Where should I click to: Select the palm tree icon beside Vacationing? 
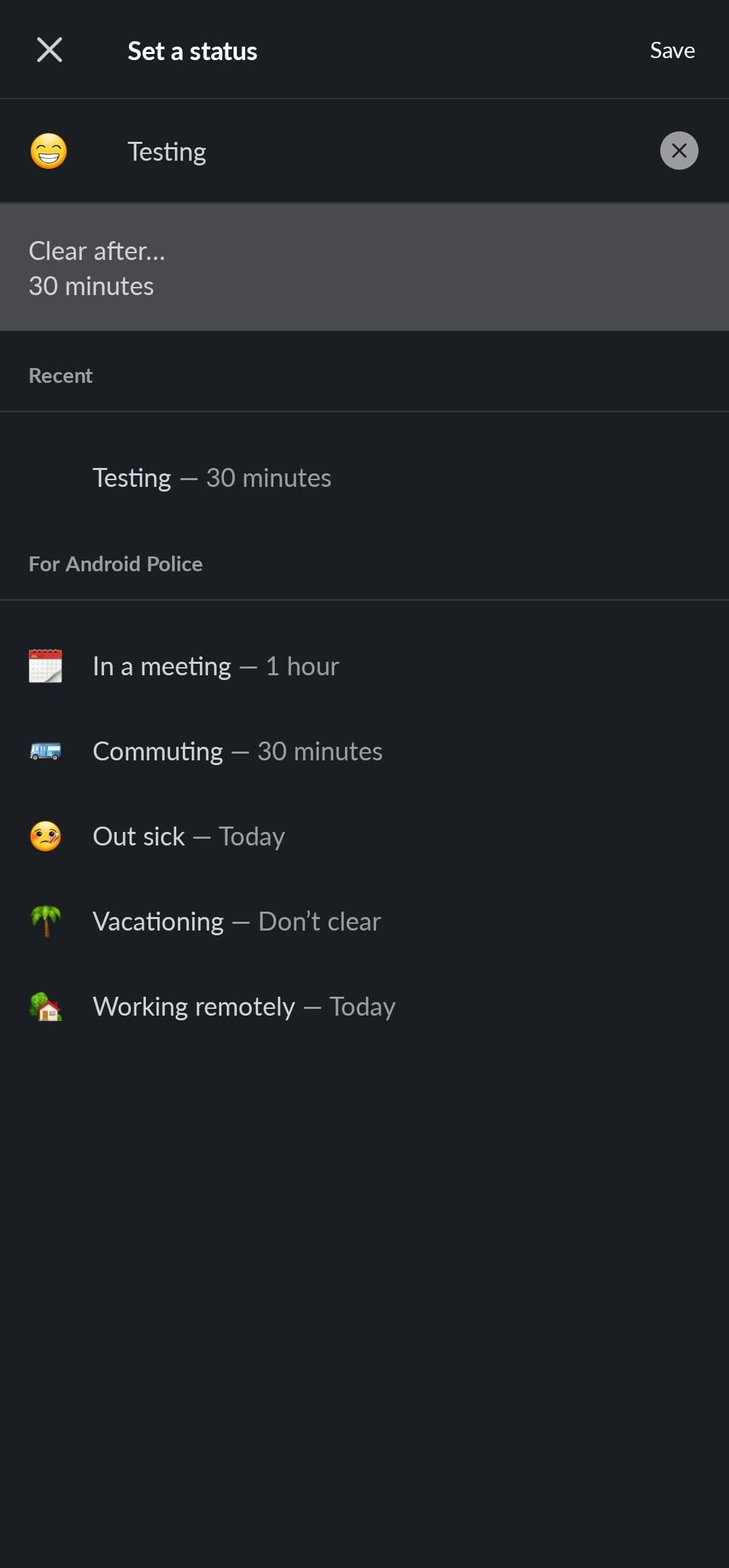point(45,920)
